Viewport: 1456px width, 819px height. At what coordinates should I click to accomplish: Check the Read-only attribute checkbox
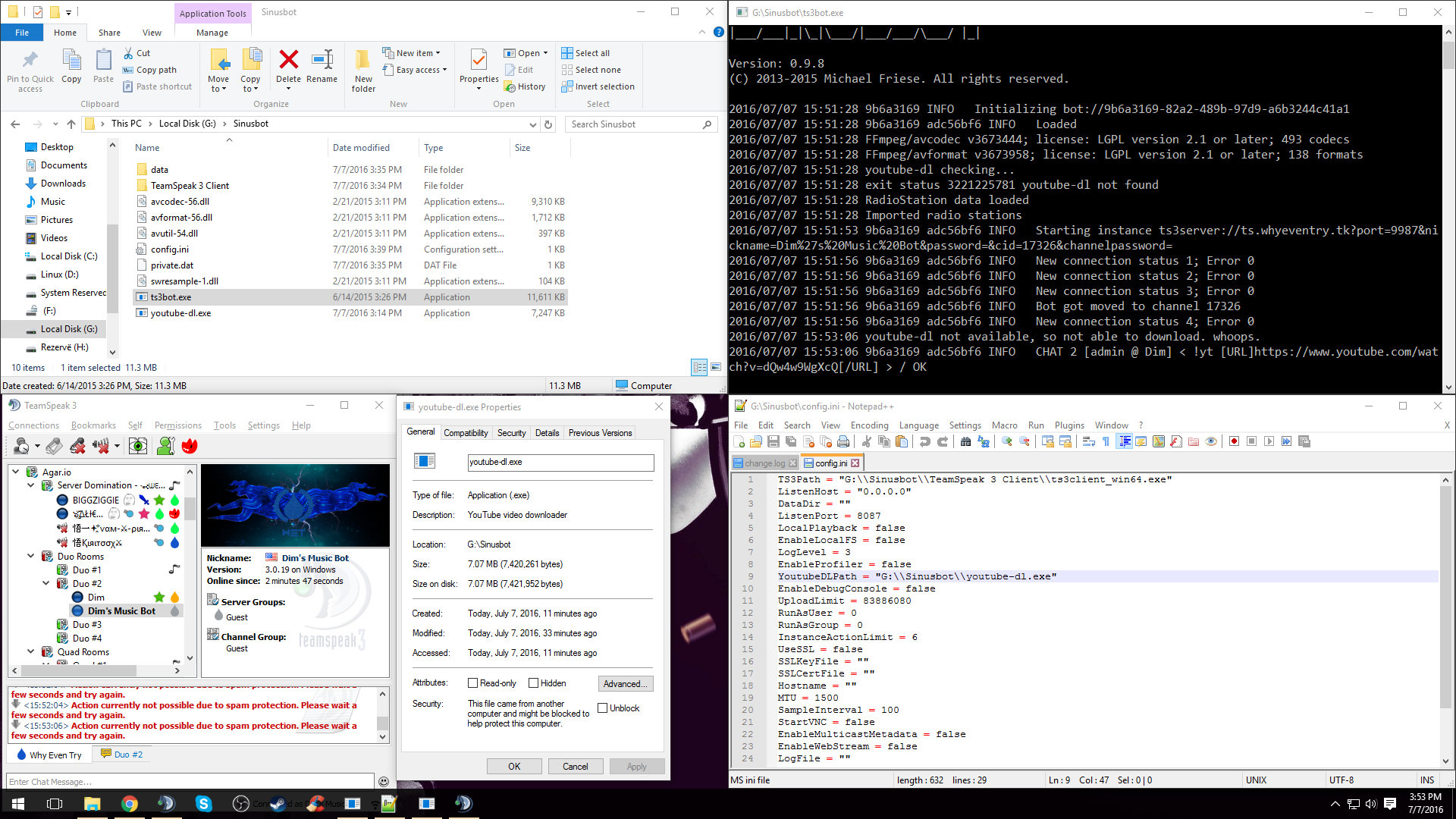[473, 683]
